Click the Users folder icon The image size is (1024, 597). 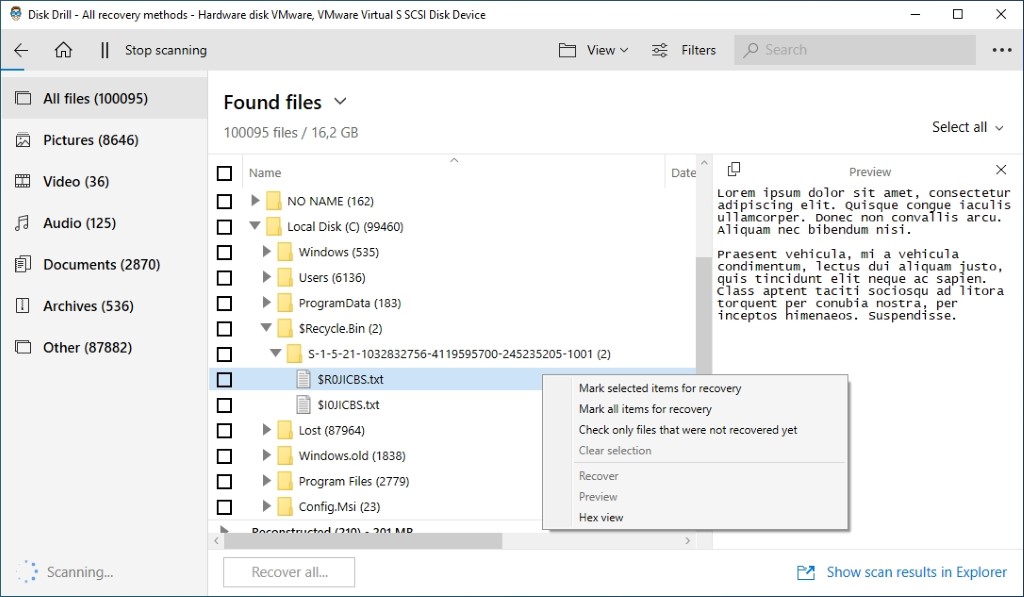pyautogui.click(x=285, y=278)
